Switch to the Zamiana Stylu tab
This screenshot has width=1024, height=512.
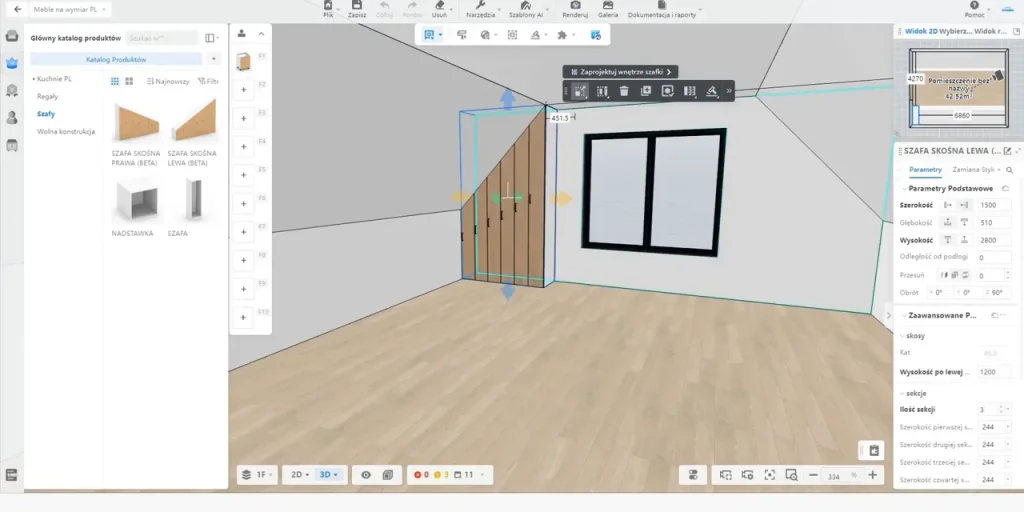[974, 169]
